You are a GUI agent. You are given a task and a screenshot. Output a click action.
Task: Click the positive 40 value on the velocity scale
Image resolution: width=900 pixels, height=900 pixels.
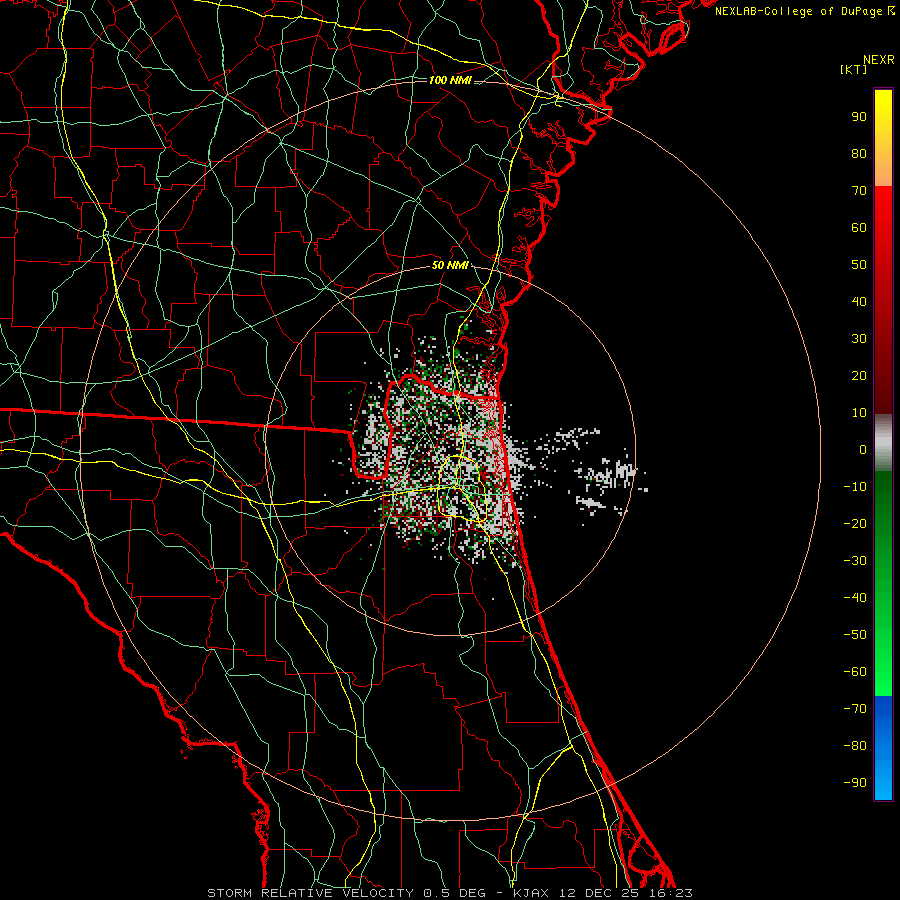(x=859, y=302)
